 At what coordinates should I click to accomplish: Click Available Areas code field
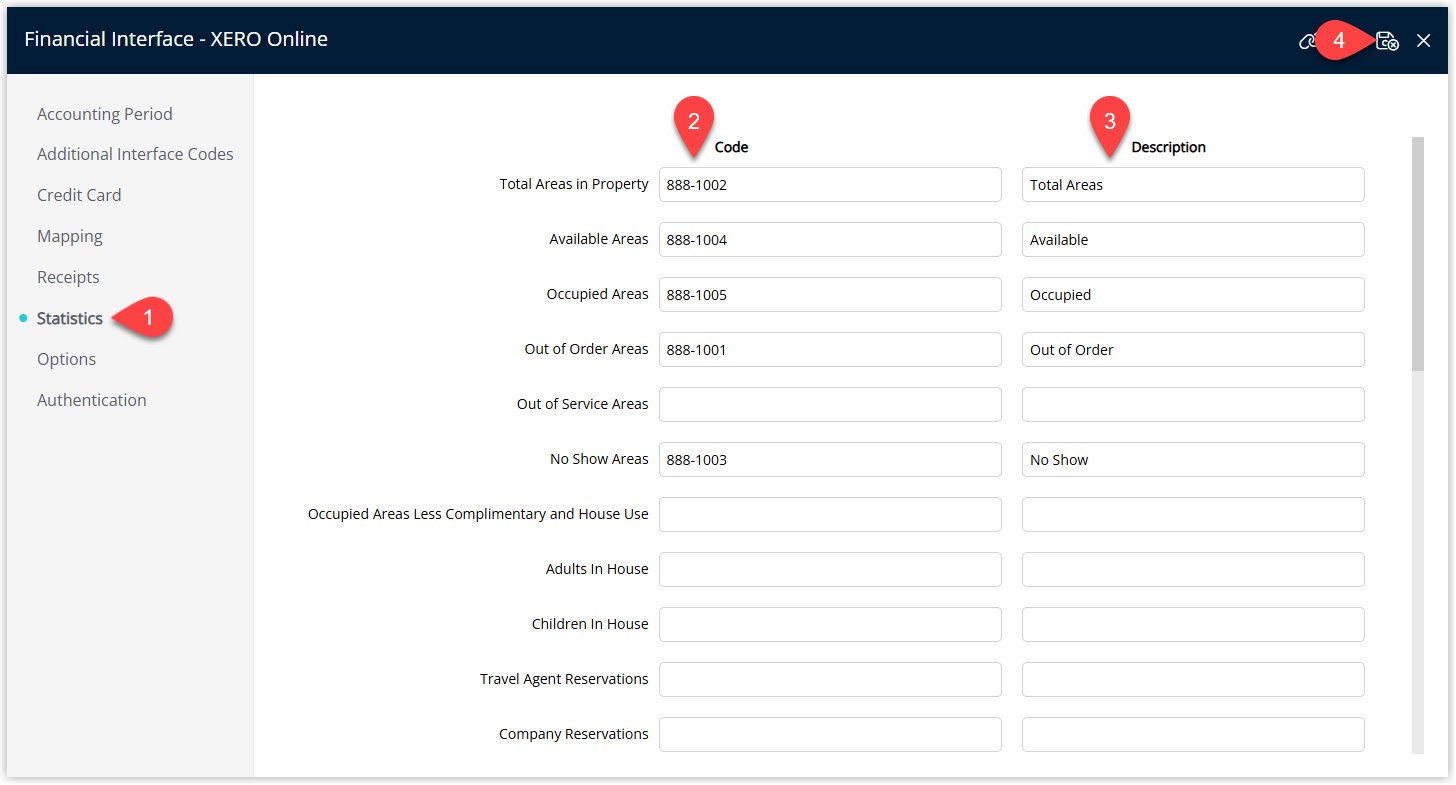pyautogui.click(x=830, y=239)
